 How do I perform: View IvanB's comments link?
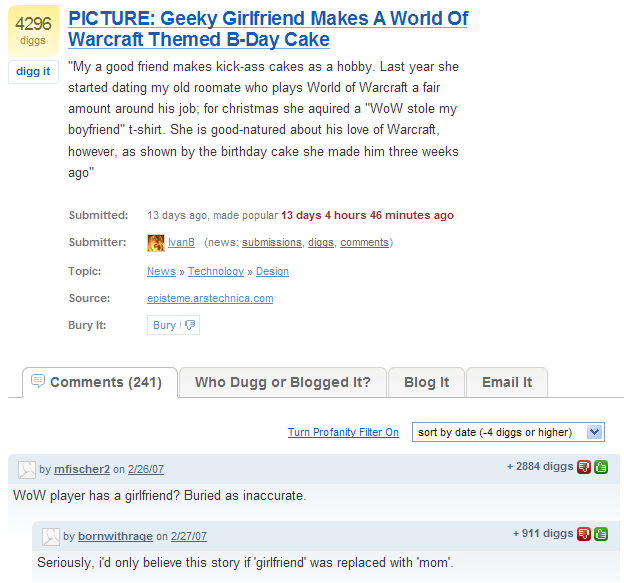pyautogui.click(x=365, y=242)
